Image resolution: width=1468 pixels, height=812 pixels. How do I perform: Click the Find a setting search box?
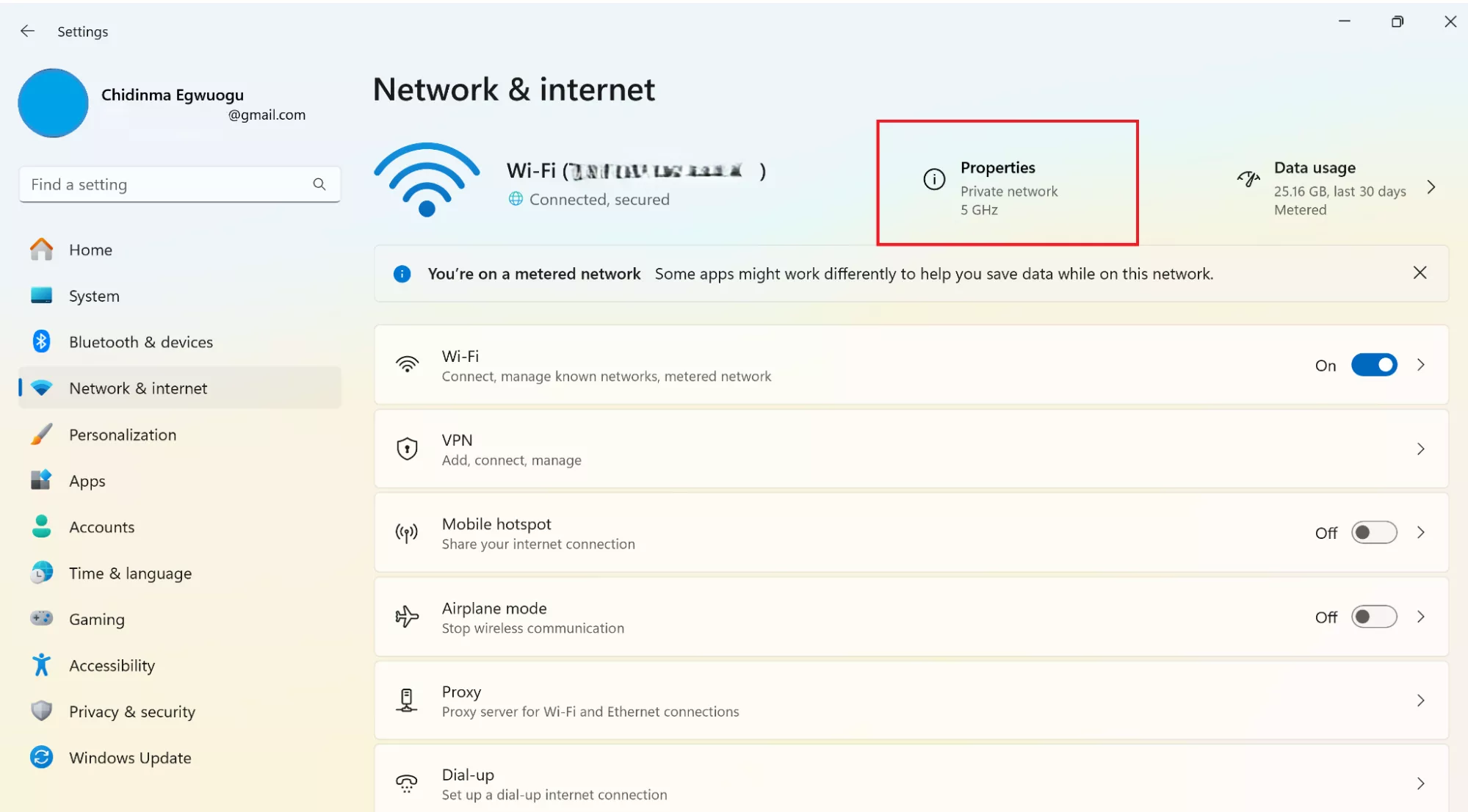point(169,184)
